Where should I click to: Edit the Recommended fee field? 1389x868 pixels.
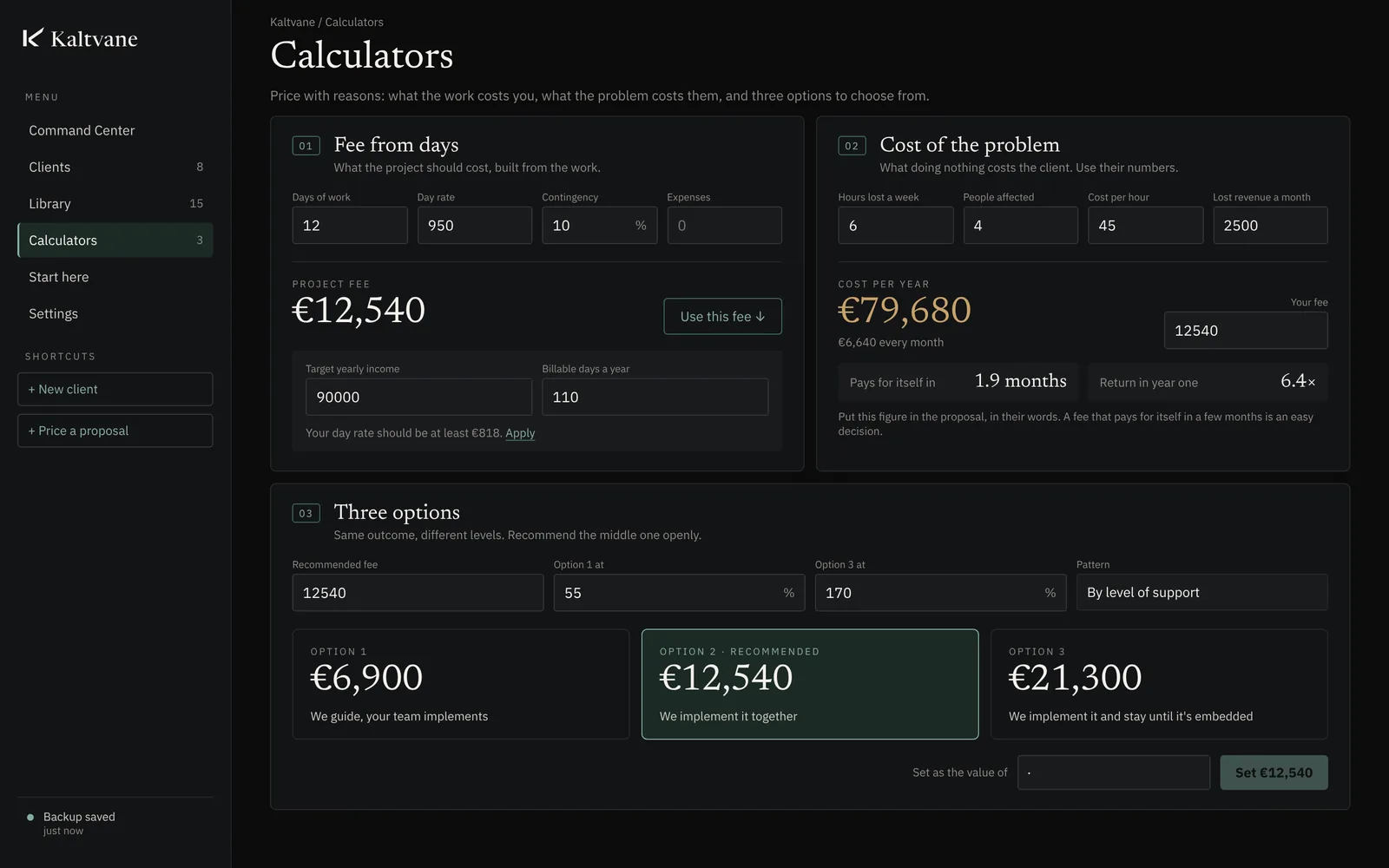[x=418, y=593]
